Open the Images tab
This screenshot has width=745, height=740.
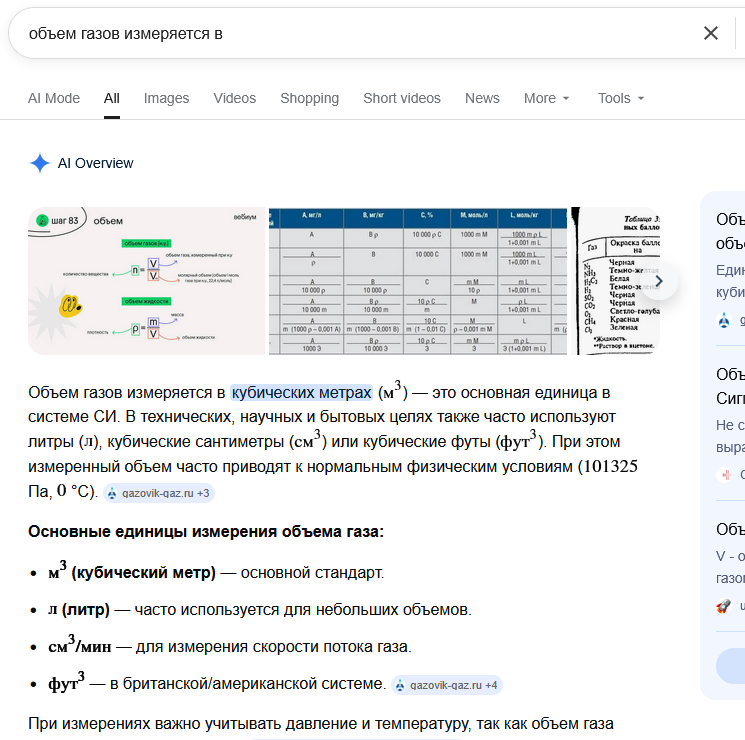pyautogui.click(x=166, y=98)
